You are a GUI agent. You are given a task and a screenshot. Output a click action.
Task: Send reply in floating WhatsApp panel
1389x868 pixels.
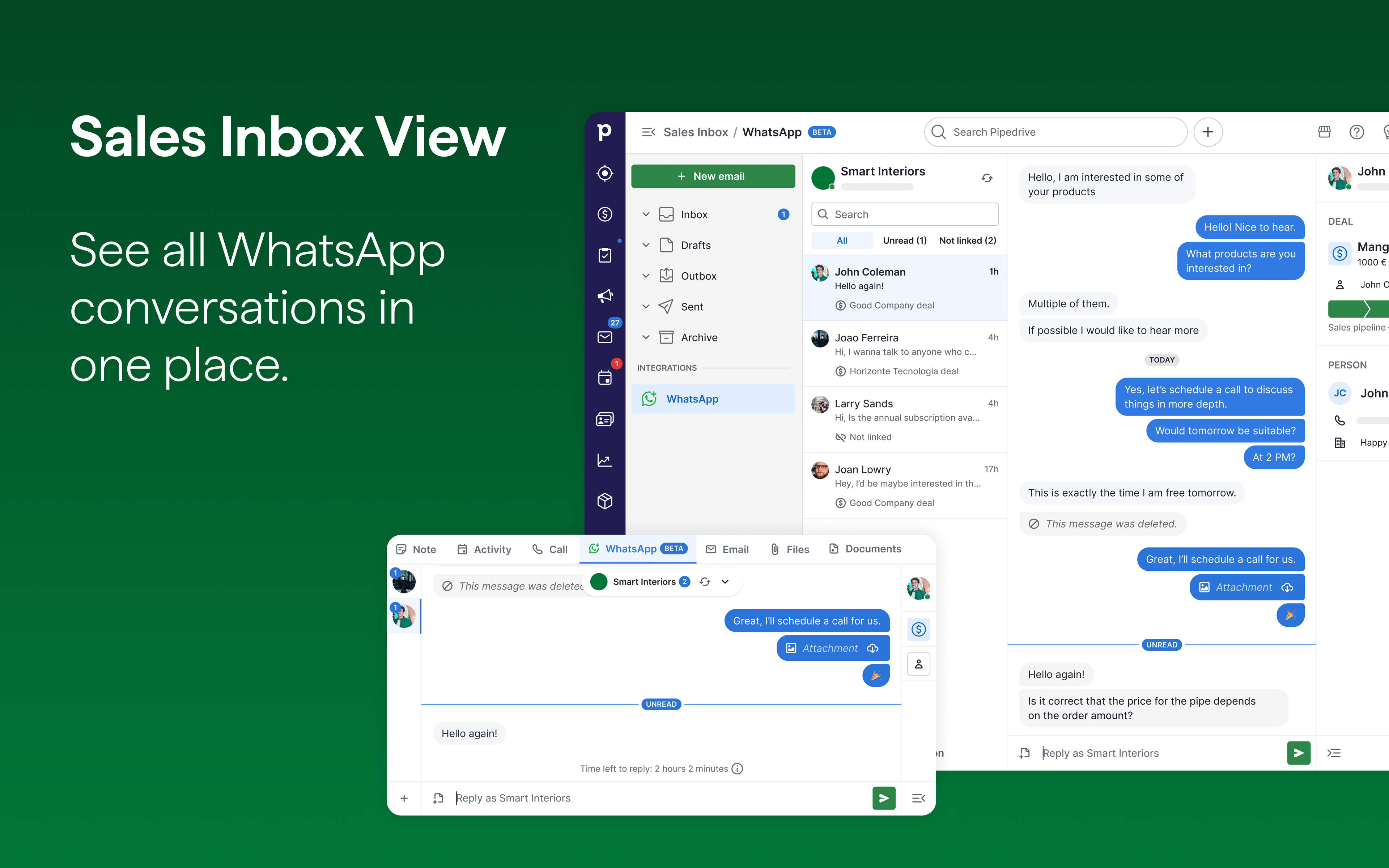pos(884,798)
